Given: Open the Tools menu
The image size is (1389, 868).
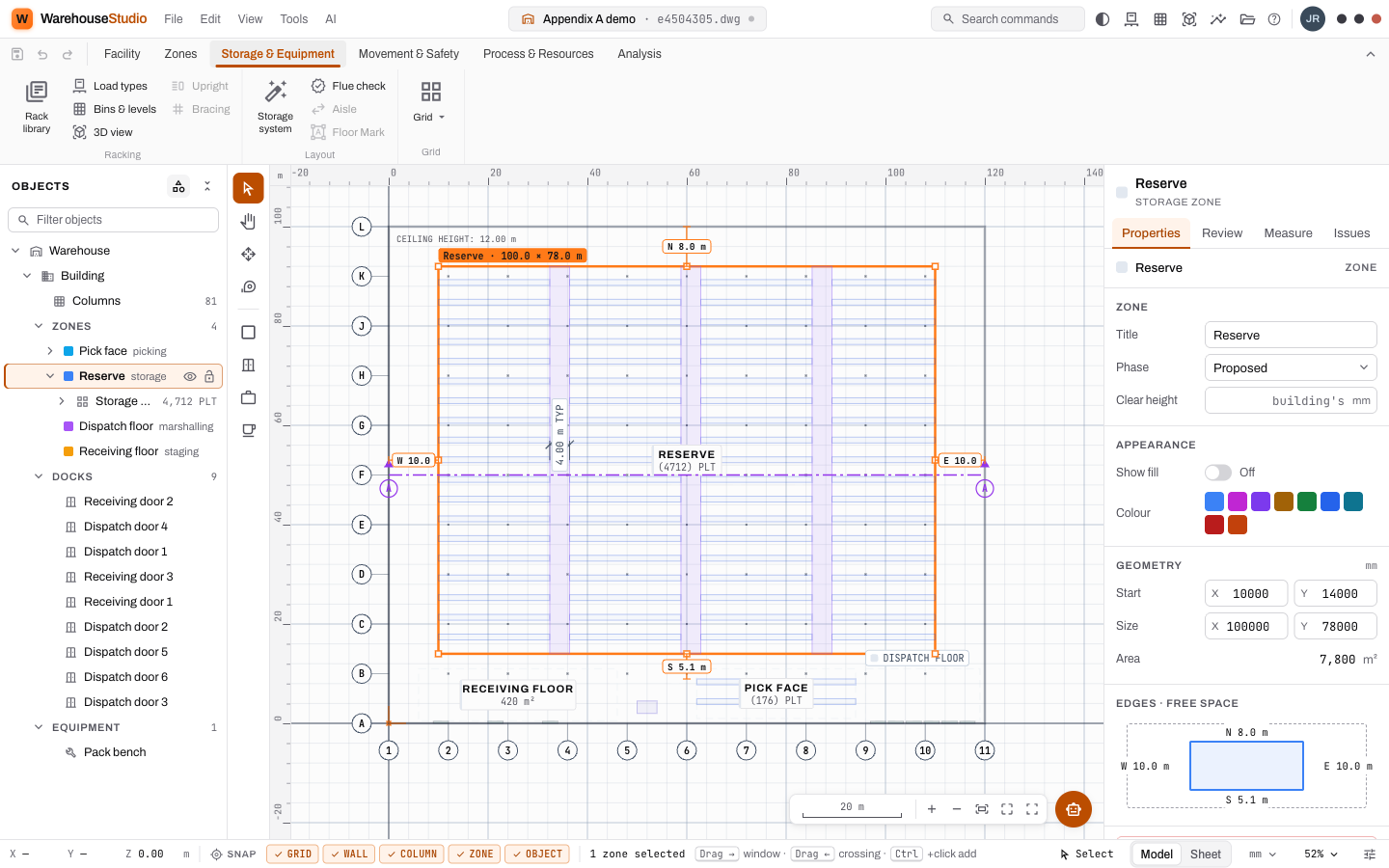Looking at the screenshot, I should click(294, 19).
